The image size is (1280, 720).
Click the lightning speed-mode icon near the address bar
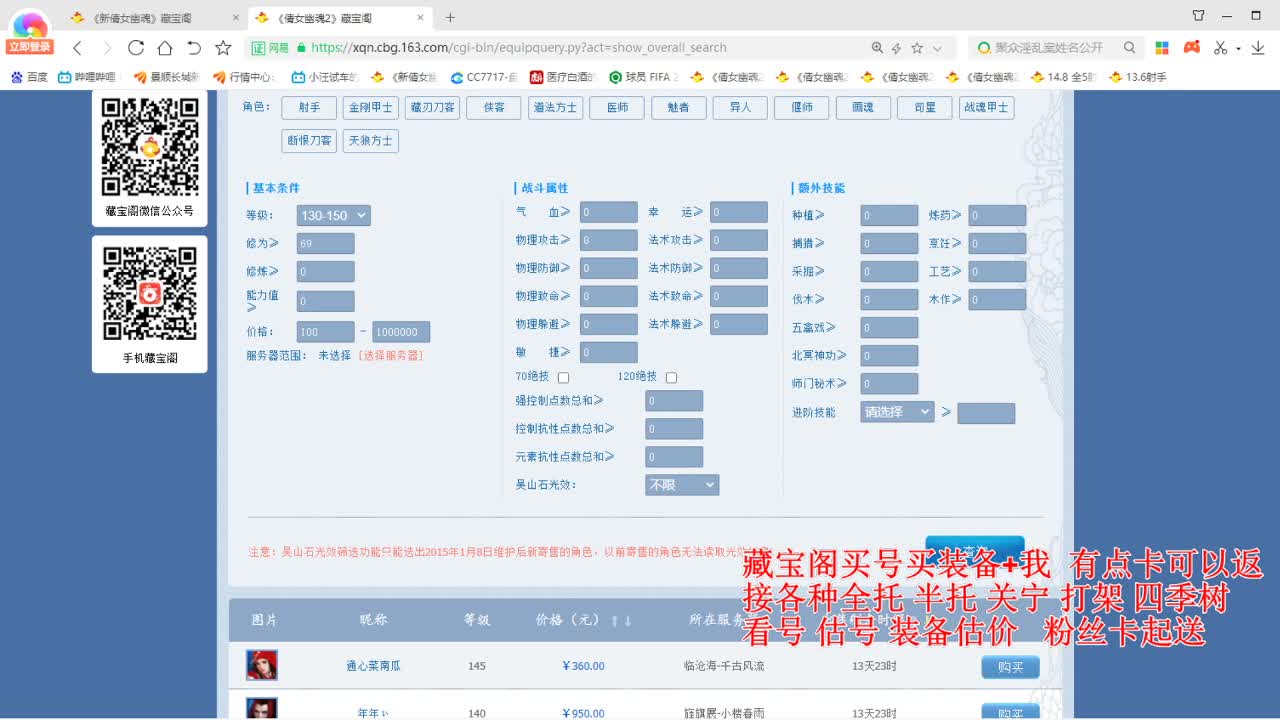tap(897, 47)
